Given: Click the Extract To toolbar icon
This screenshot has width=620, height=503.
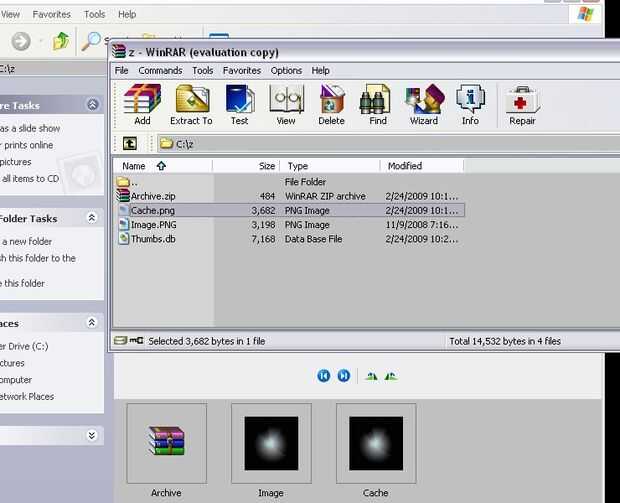Looking at the screenshot, I should (191, 105).
